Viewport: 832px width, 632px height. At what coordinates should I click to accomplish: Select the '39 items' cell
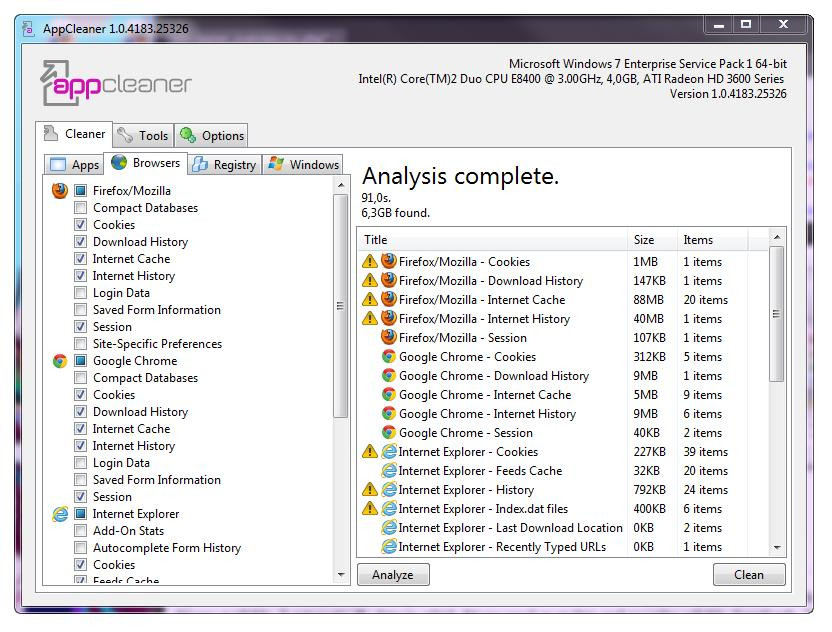(706, 452)
